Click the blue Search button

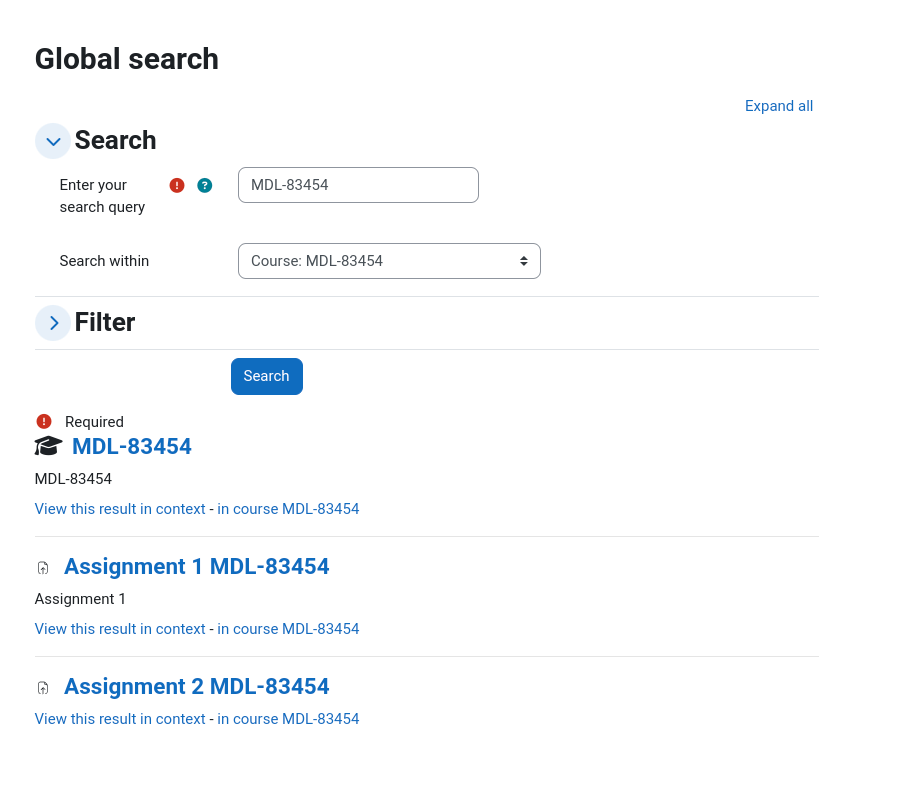[267, 376]
